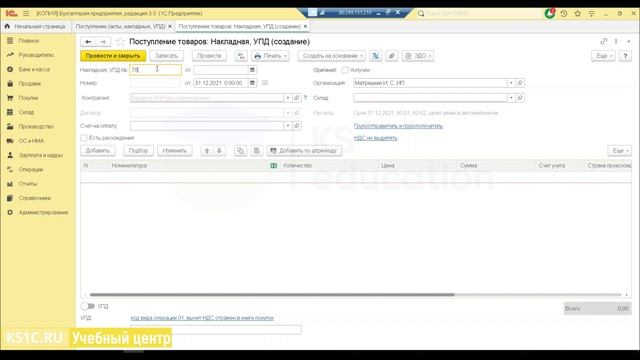
Task: Click the Подбор button
Action: pyautogui.click(x=138, y=151)
